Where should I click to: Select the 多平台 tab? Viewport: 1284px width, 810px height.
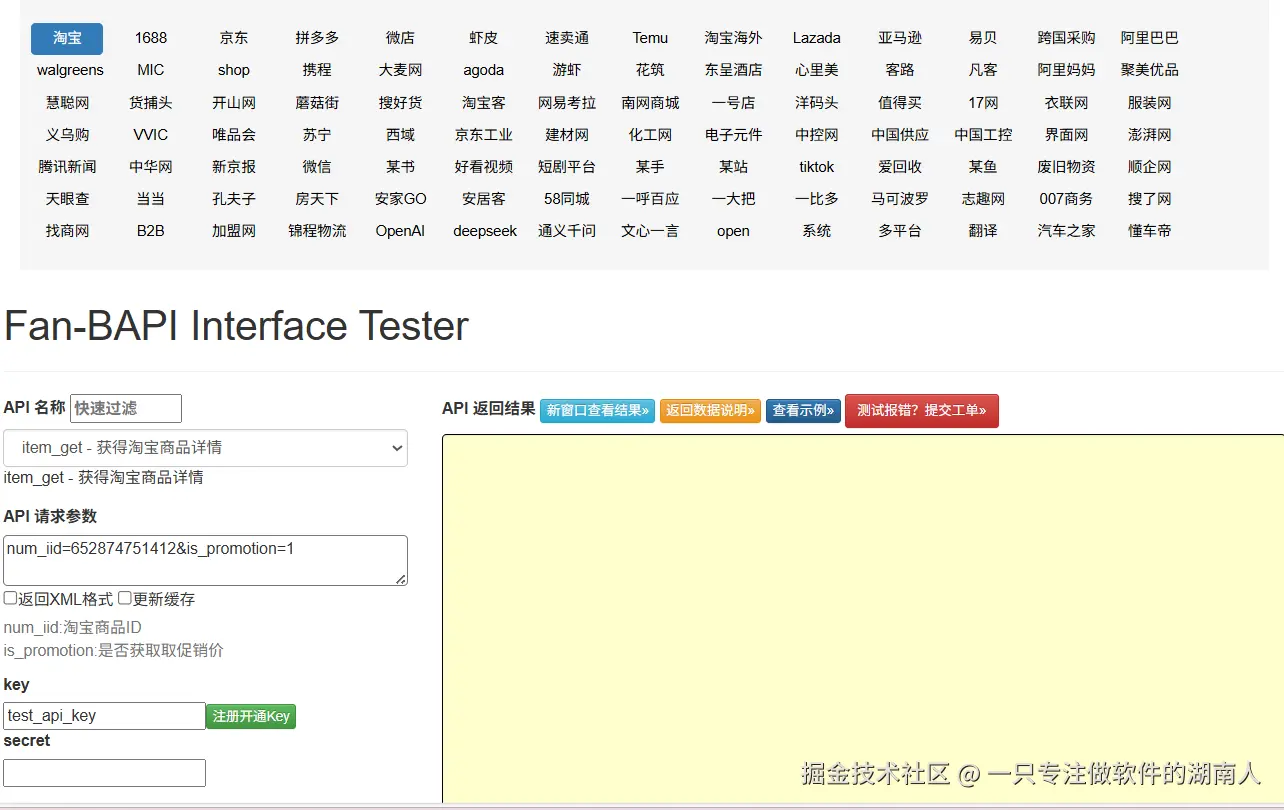click(900, 230)
